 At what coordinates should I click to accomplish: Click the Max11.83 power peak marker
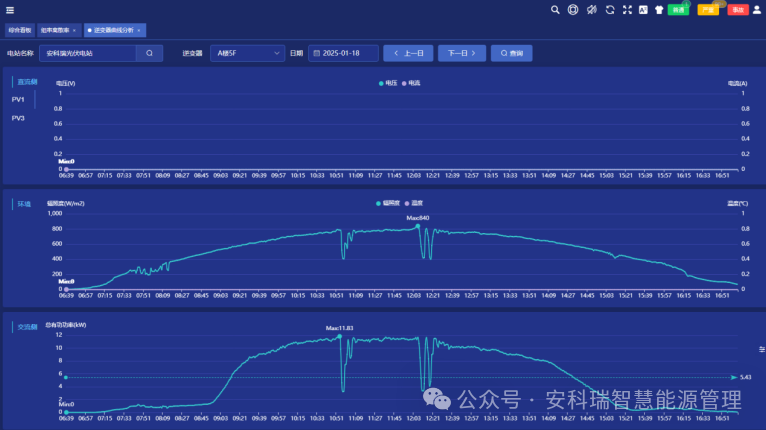click(340, 336)
